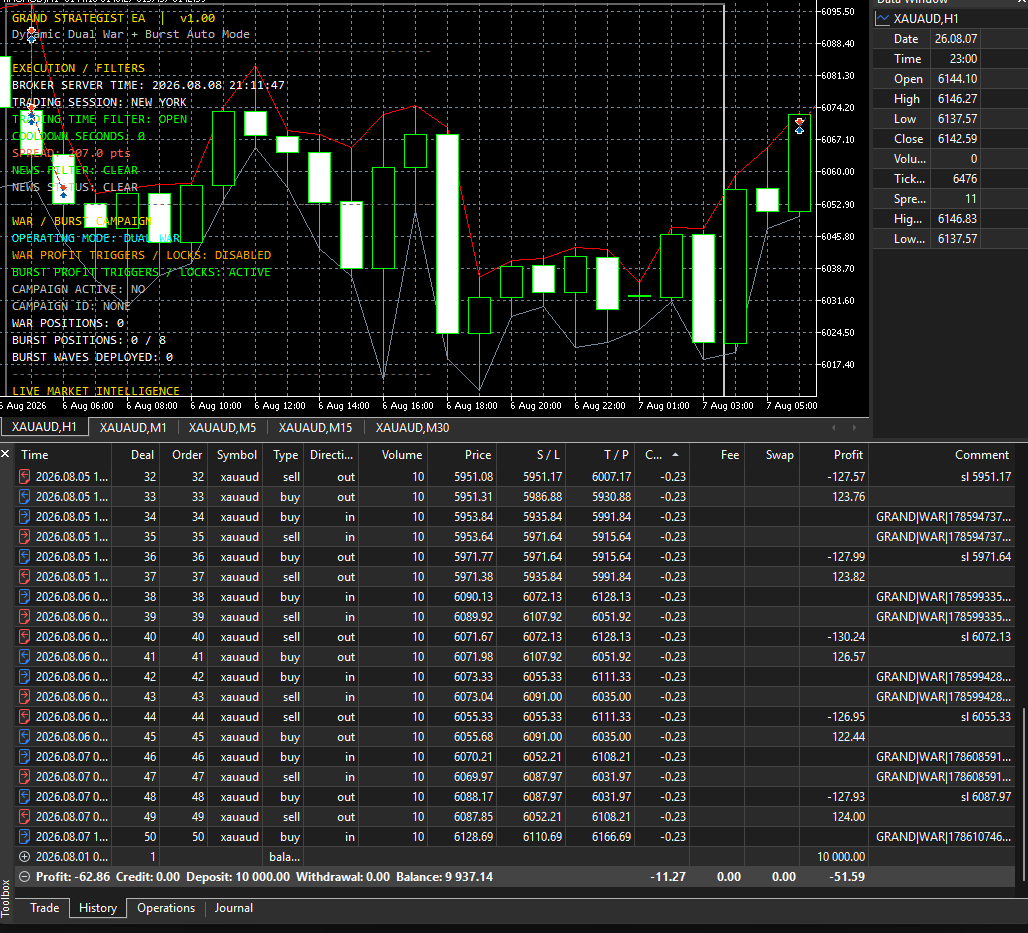Select the High value 6146.27 in Data Window
Image resolution: width=1028 pixels, height=933 pixels.
point(957,98)
